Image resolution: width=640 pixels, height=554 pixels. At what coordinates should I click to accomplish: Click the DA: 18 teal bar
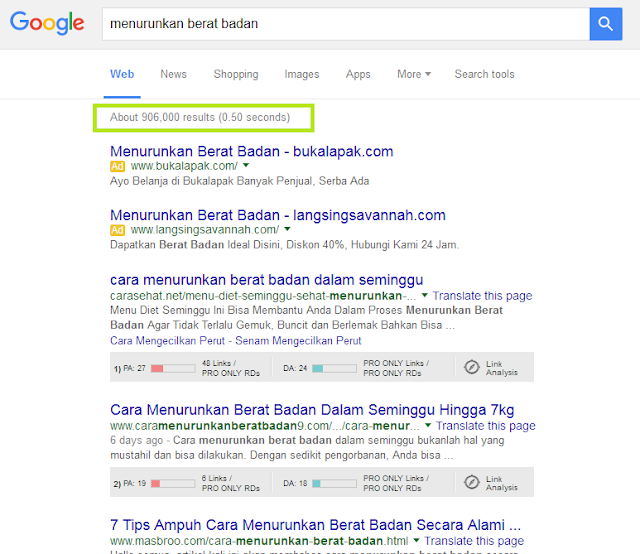(x=334, y=483)
